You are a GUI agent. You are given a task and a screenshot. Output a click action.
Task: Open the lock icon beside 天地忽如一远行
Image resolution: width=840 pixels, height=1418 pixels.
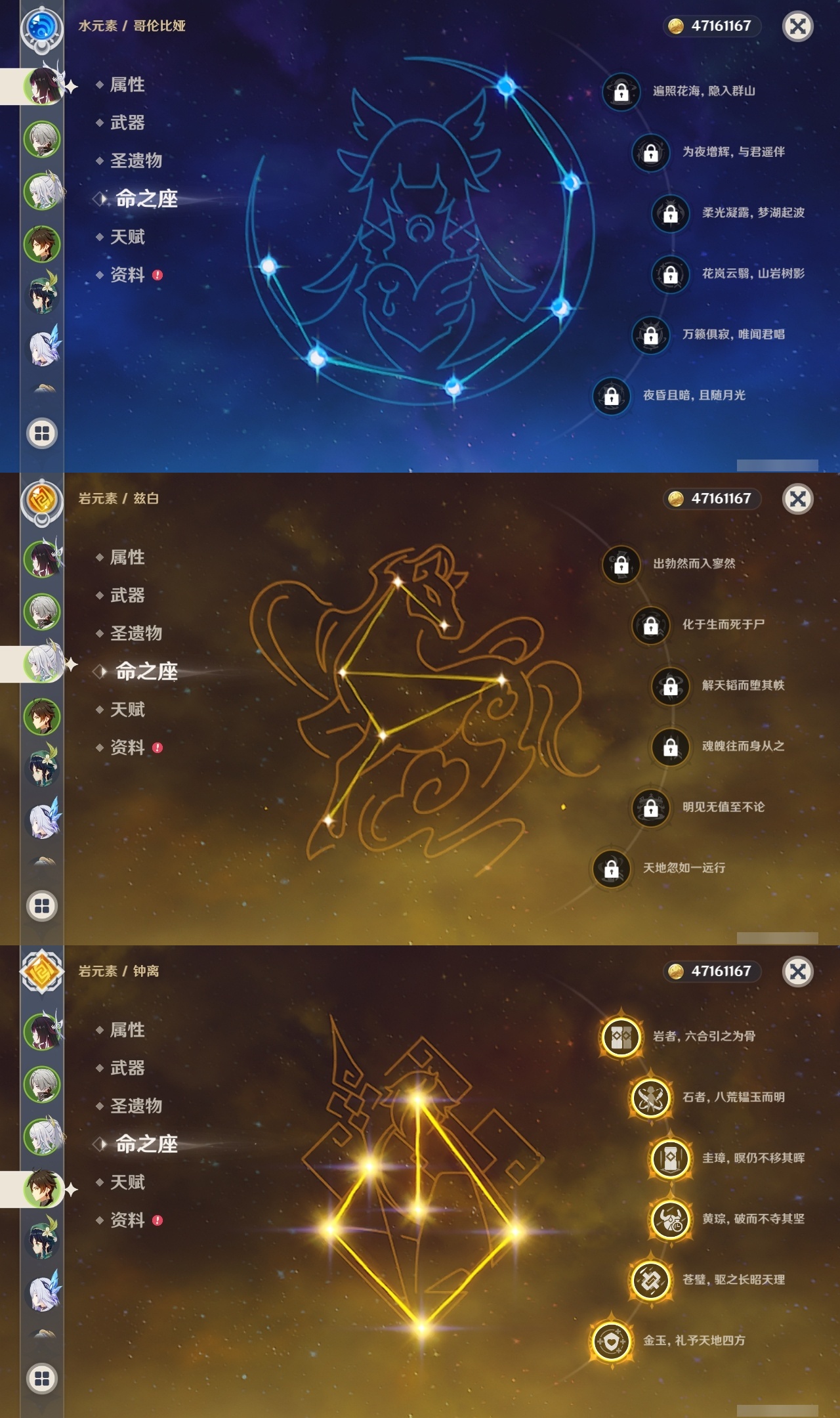(611, 869)
